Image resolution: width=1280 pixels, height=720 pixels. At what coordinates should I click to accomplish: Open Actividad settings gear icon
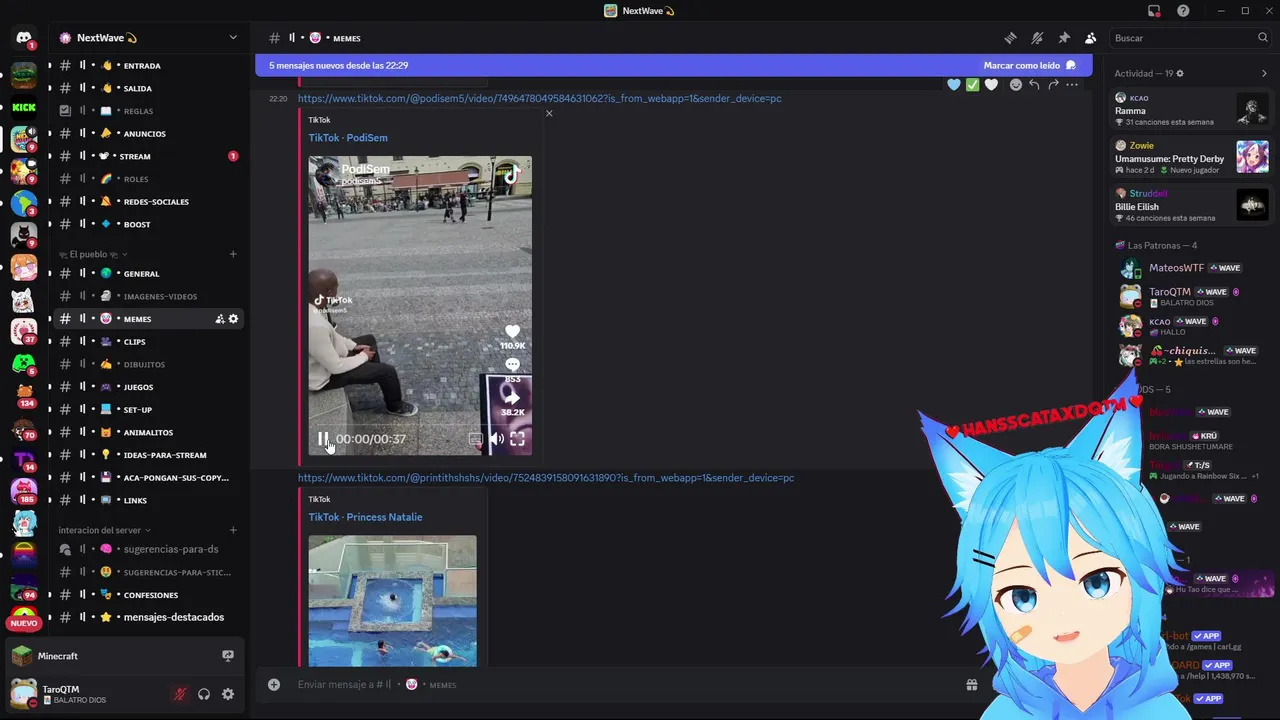(1180, 74)
